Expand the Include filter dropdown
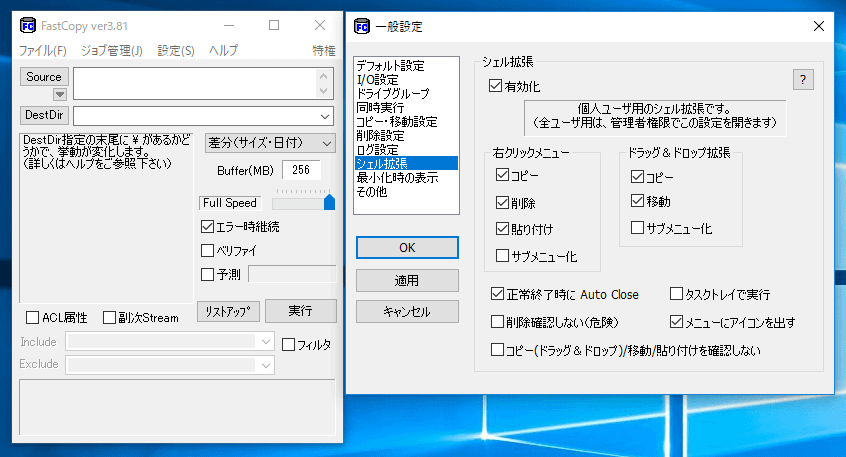This screenshot has width=846, height=457. click(265, 342)
